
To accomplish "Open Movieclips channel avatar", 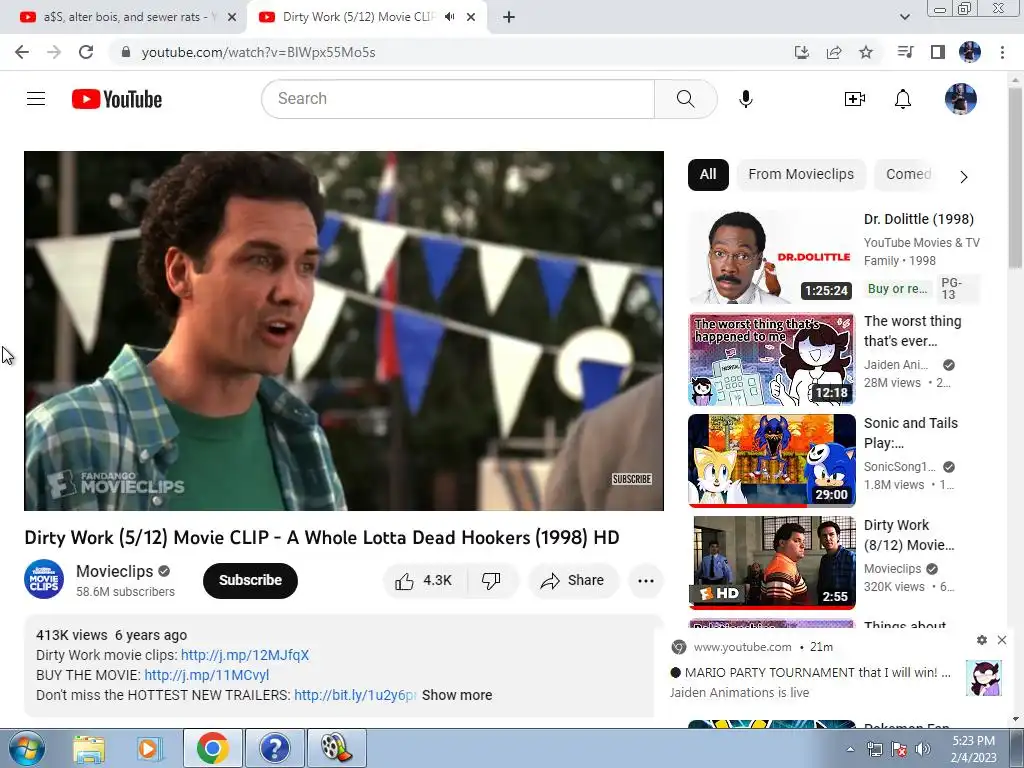I will pyautogui.click(x=44, y=579).
